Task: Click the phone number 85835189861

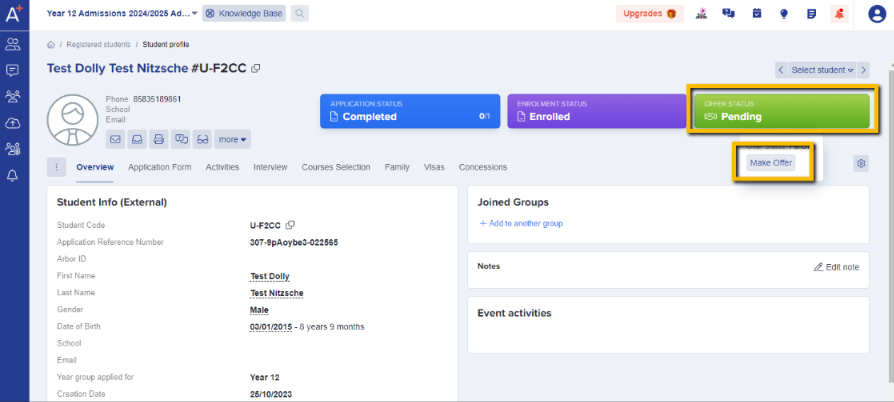Action: (x=157, y=99)
